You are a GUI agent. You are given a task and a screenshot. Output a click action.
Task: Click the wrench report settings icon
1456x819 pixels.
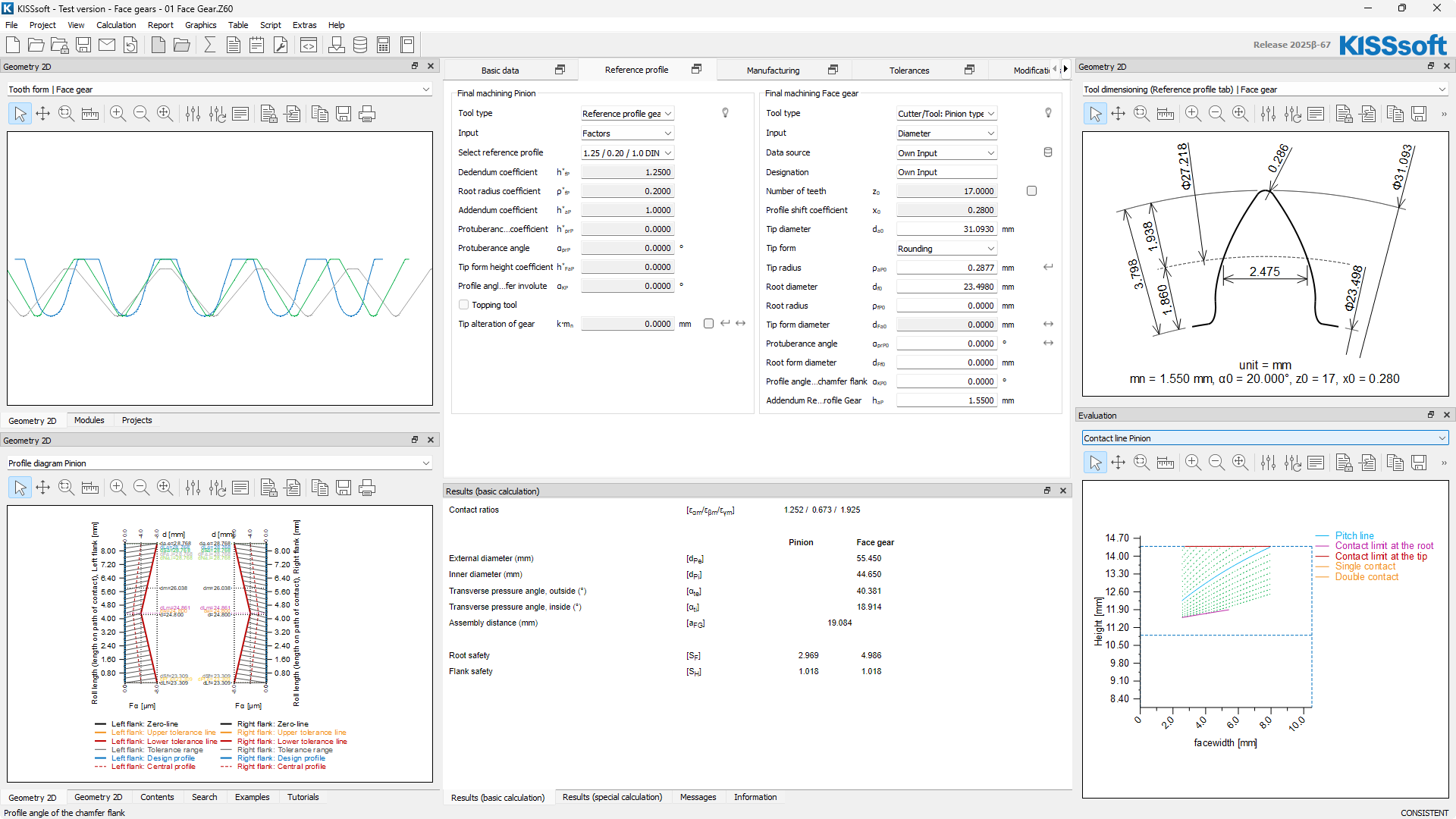point(281,45)
